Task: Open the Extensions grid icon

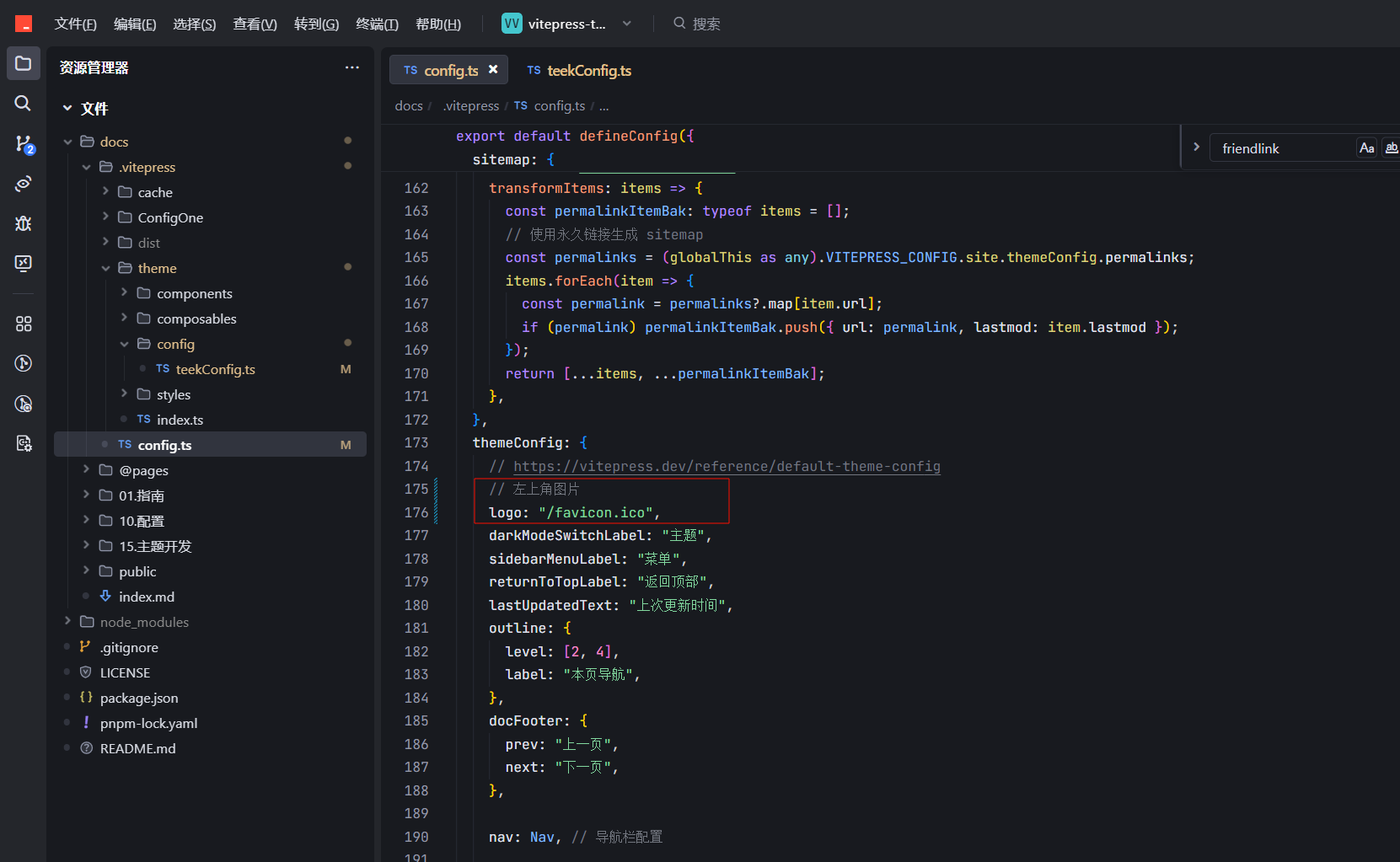Action: click(x=24, y=324)
